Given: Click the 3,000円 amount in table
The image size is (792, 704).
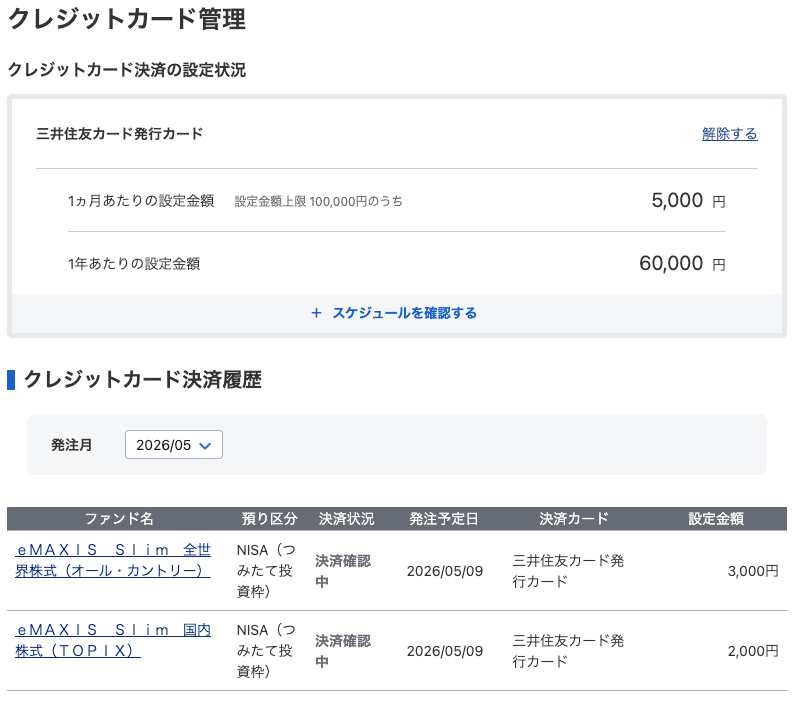Looking at the screenshot, I should pos(752,571).
